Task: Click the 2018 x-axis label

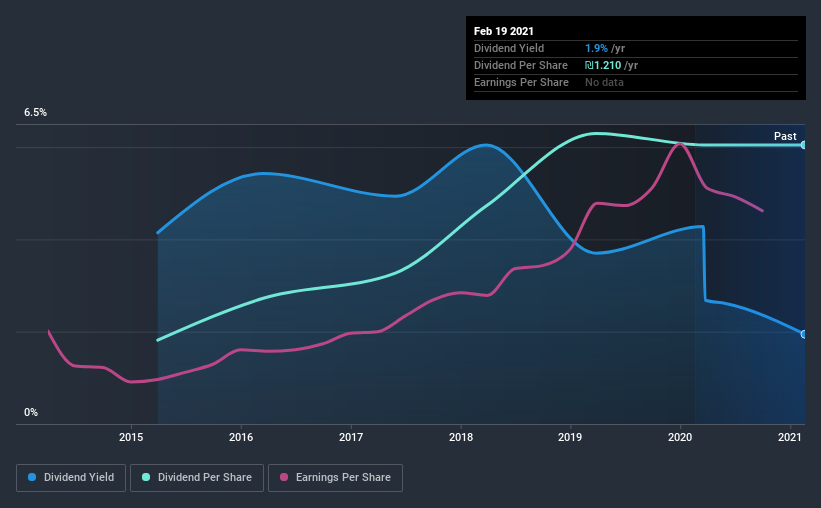Action: [461, 437]
